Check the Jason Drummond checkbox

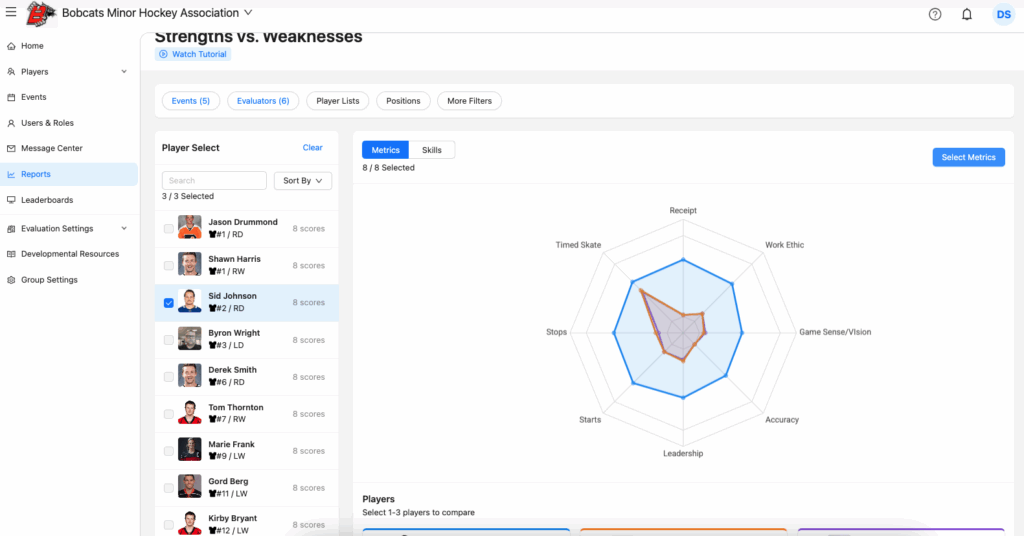point(168,229)
